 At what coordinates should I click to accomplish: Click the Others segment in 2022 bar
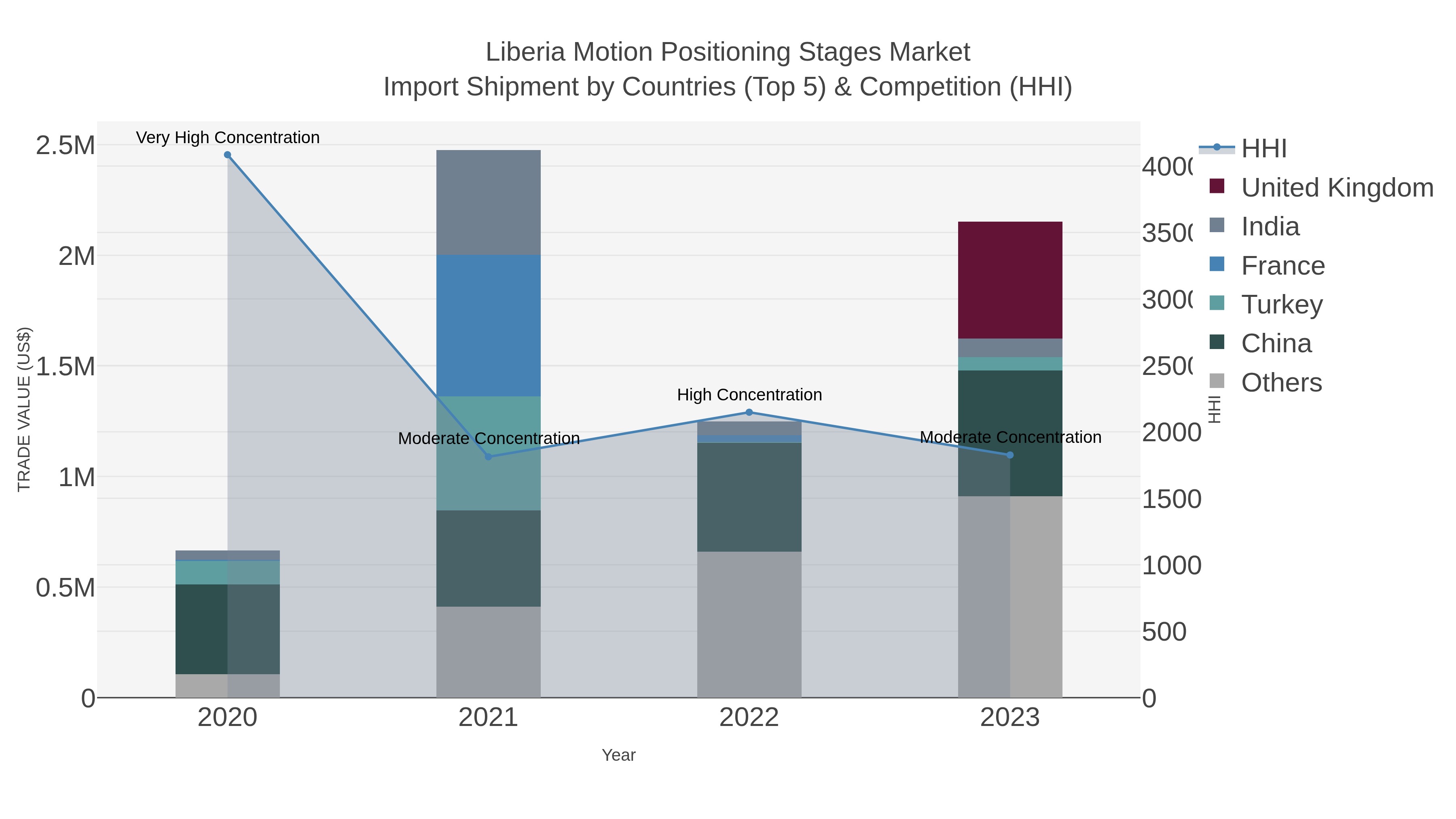pos(749,624)
